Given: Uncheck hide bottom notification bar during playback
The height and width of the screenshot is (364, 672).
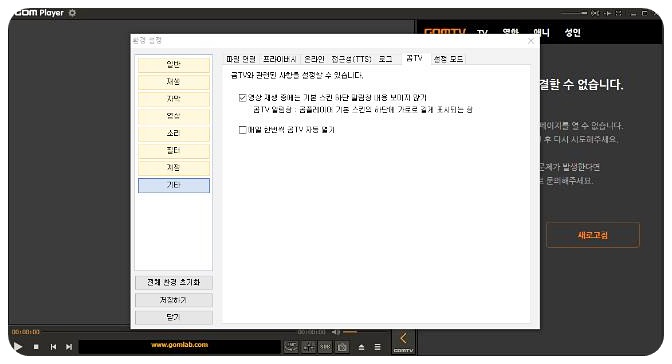Looking at the screenshot, I should 243,98.
